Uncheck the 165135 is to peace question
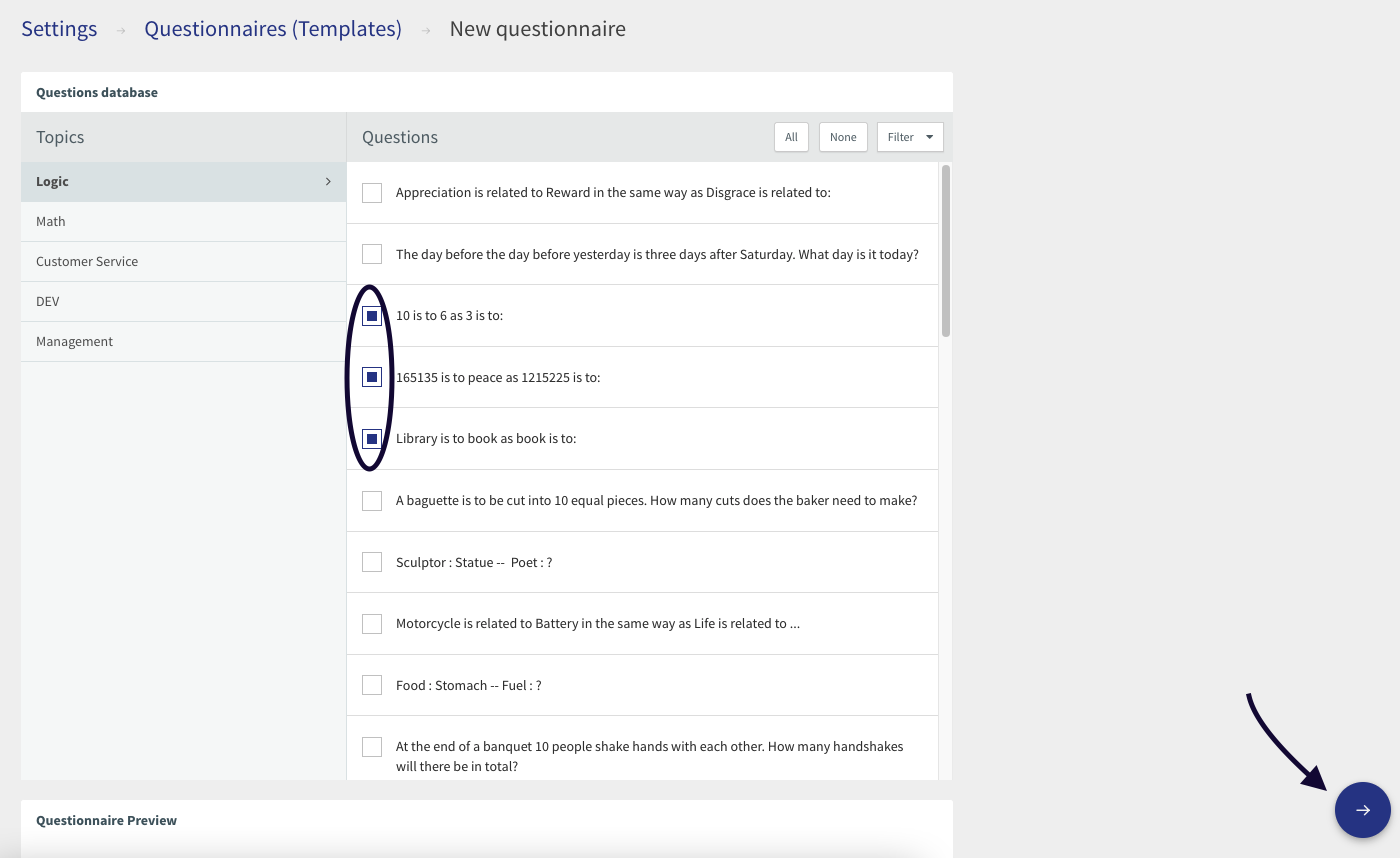 (x=372, y=377)
